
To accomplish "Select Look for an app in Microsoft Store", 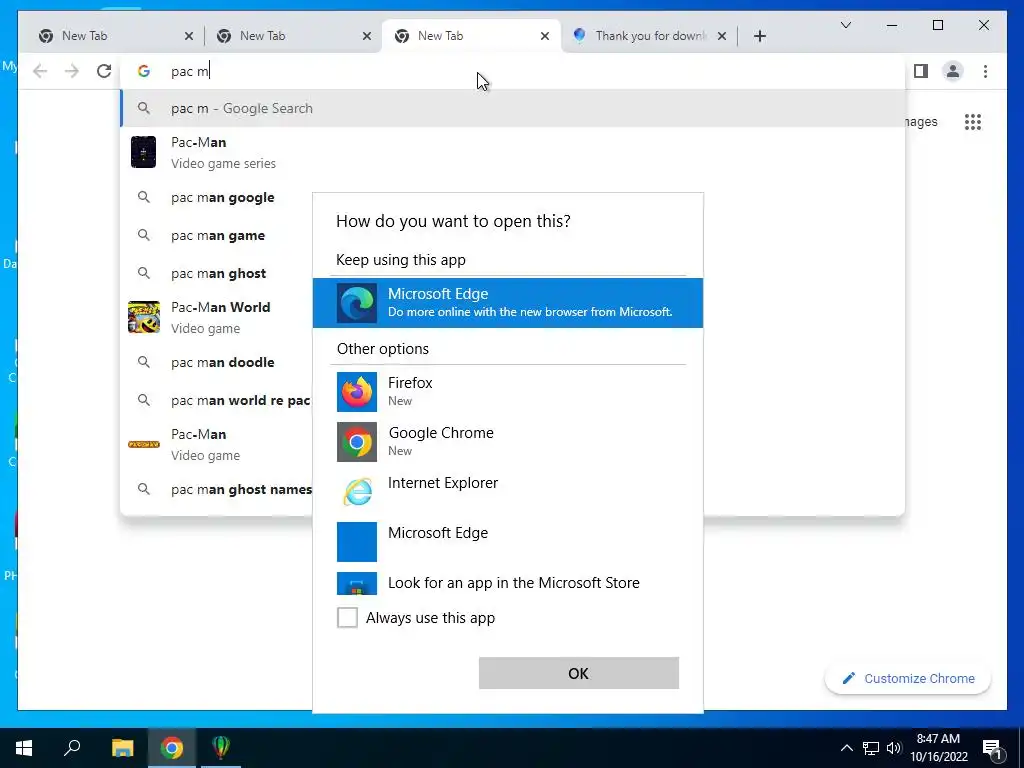I will click(507, 583).
